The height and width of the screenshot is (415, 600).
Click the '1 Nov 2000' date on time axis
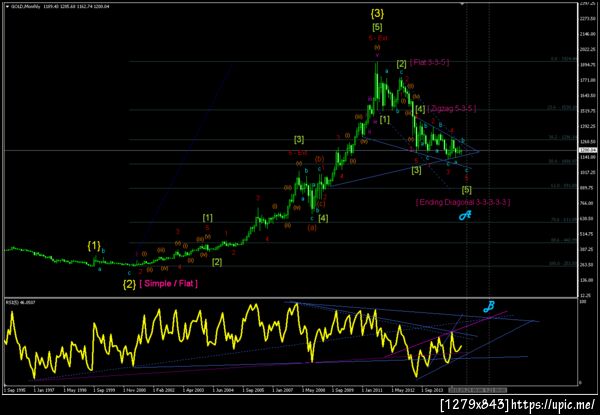tap(135, 390)
